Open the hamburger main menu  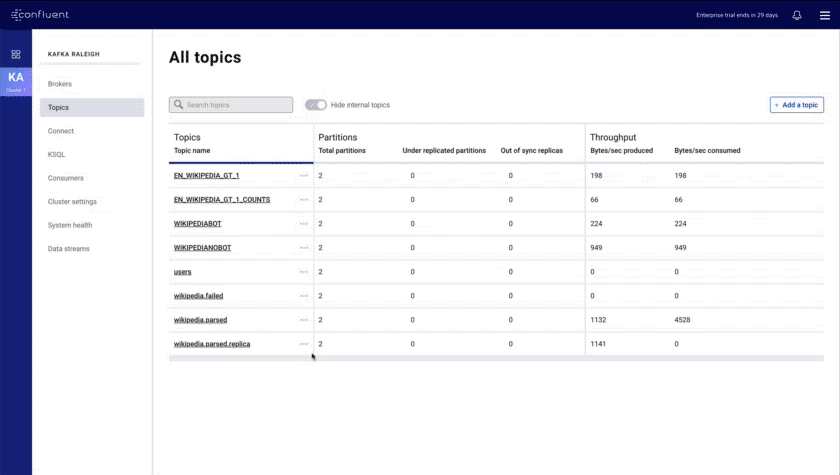(x=824, y=15)
